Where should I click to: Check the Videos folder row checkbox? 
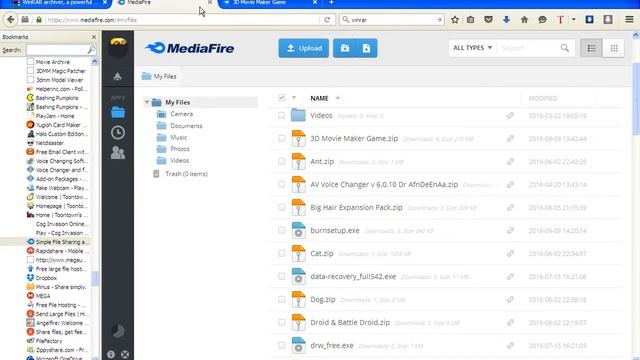[x=282, y=116]
